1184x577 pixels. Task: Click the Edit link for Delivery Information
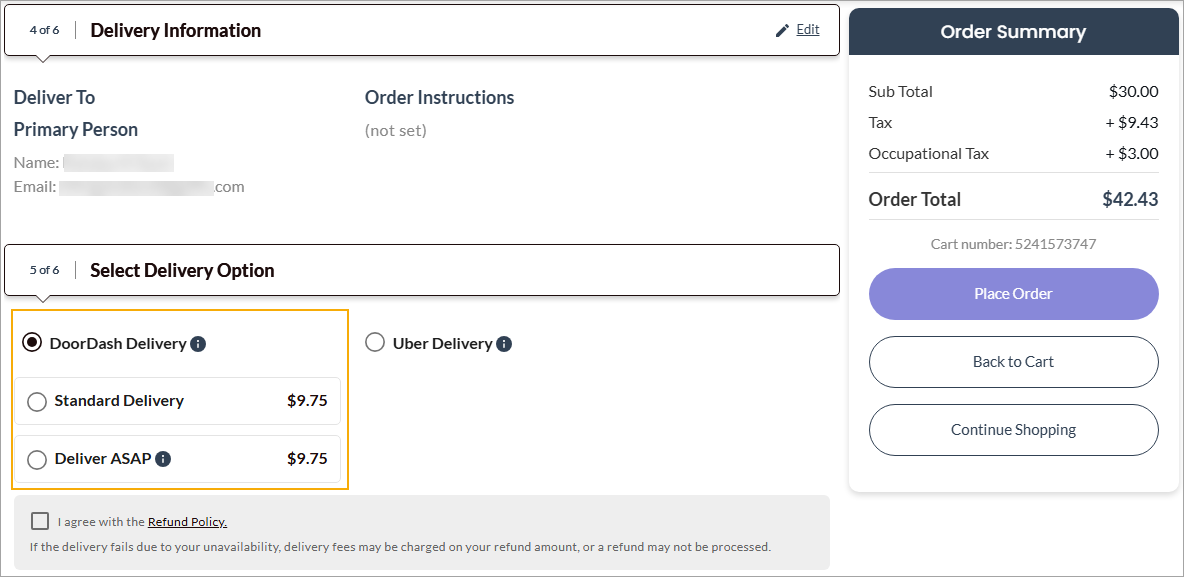pyautogui.click(x=808, y=30)
